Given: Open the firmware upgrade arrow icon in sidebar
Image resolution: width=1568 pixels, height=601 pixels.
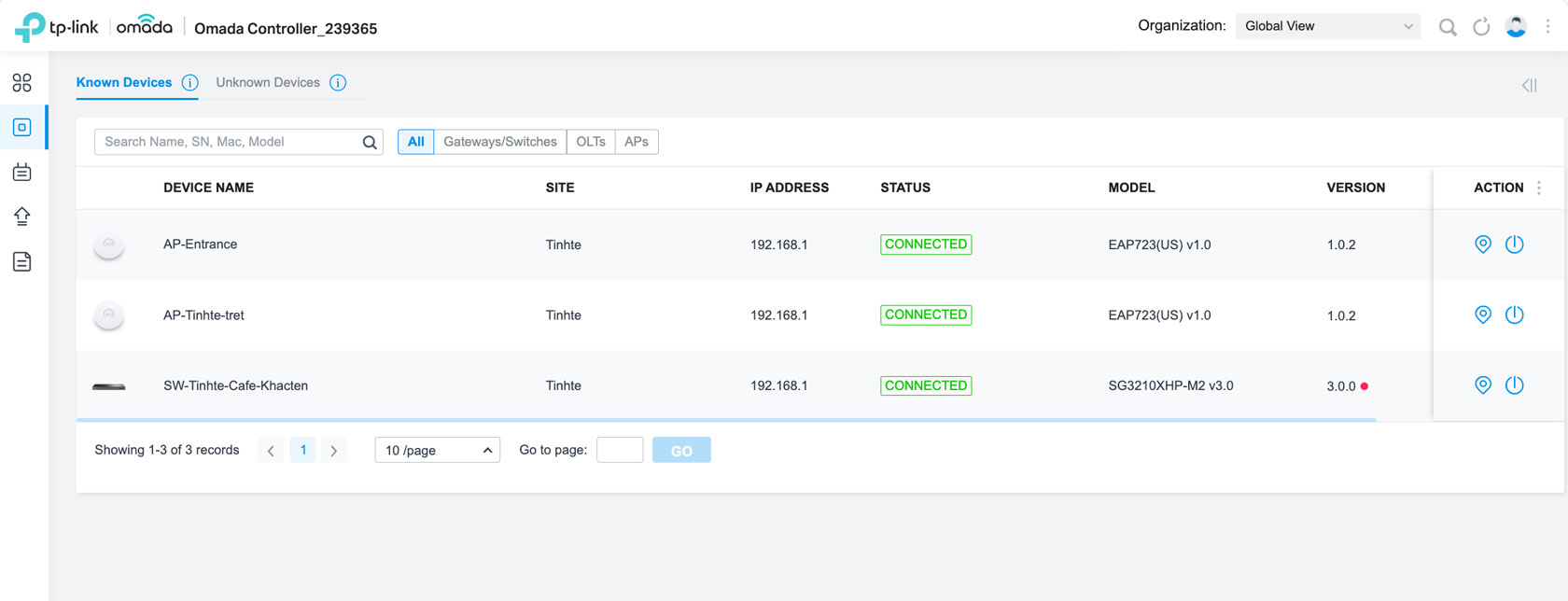Looking at the screenshot, I should [x=22, y=217].
